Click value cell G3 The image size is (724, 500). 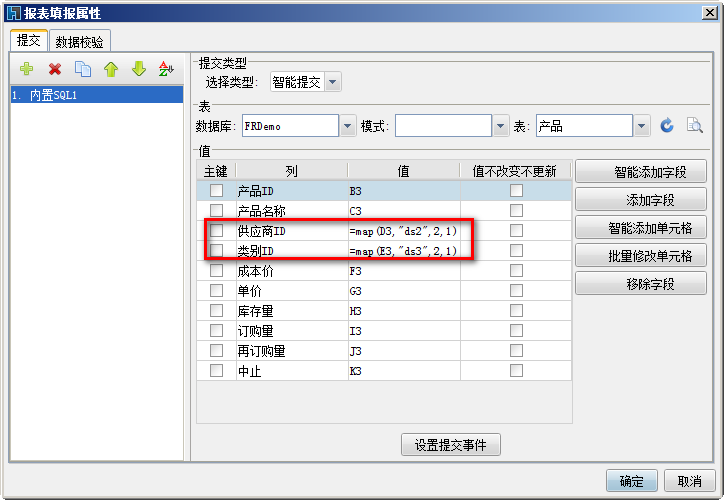404,291
